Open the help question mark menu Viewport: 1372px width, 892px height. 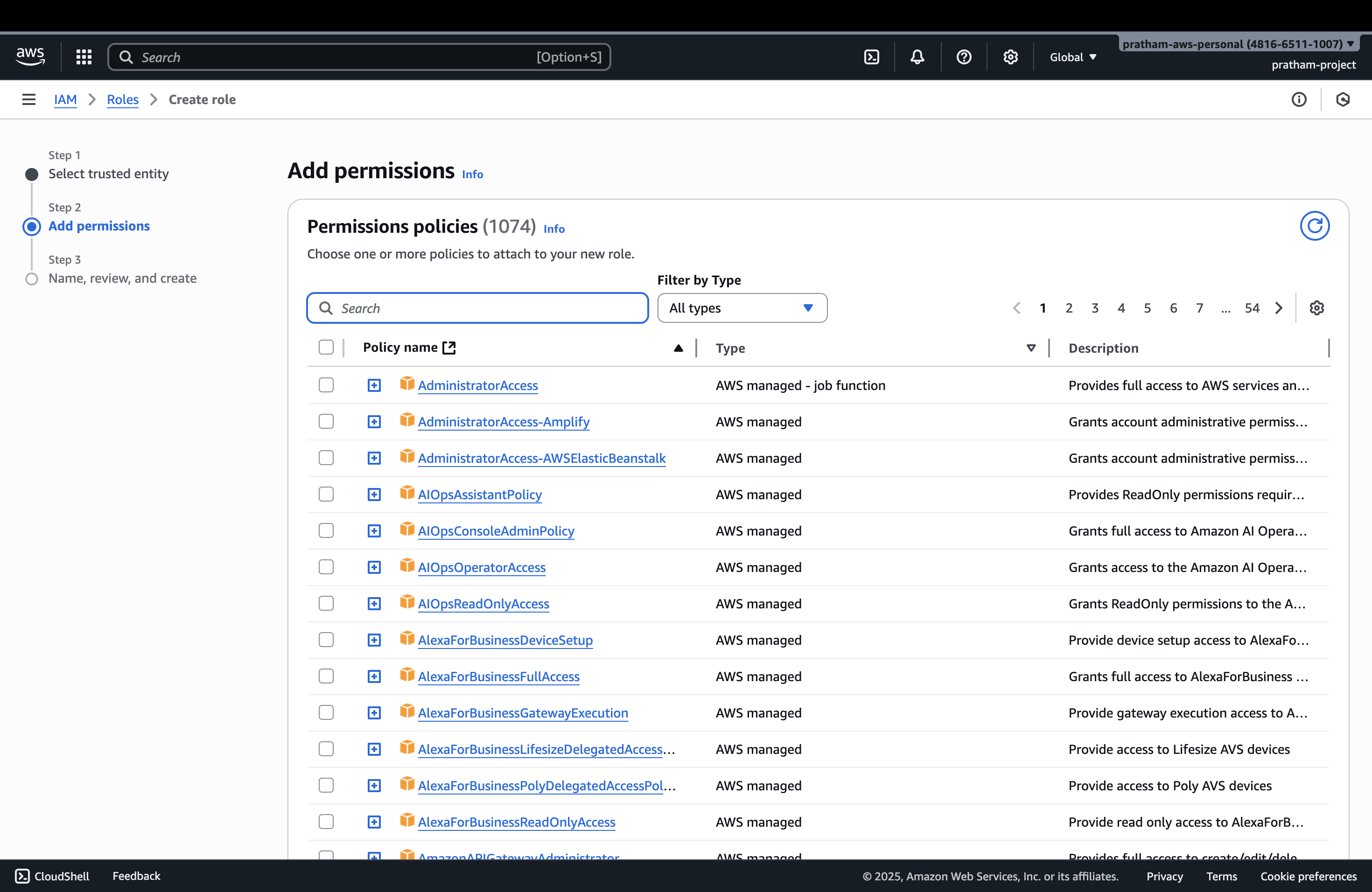pos(964,56)
